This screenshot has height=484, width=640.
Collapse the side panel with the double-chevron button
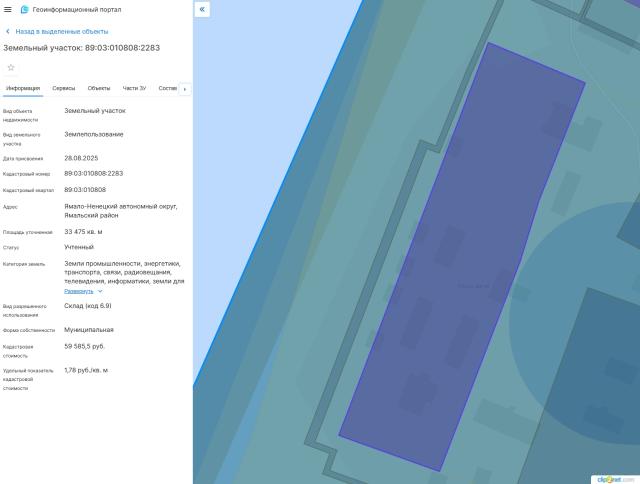coord(202,9)
